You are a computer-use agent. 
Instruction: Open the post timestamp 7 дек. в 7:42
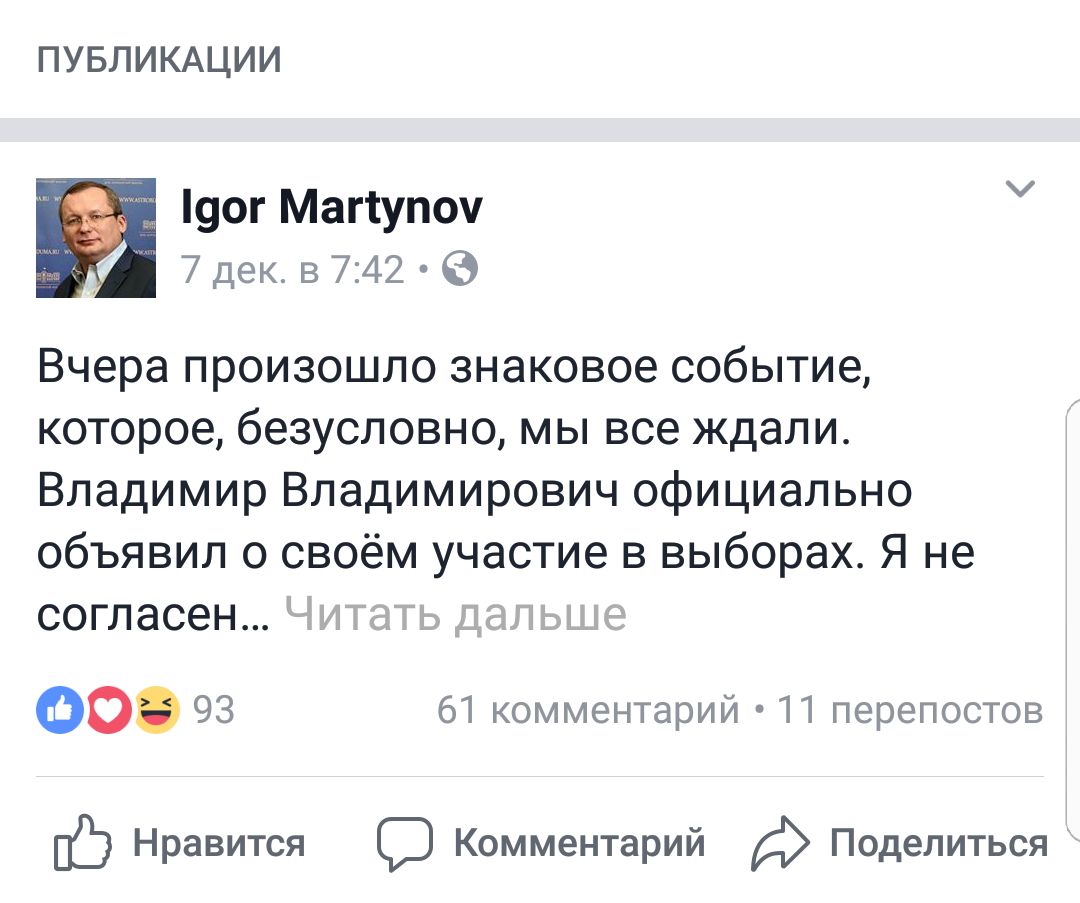click(292, 269)
